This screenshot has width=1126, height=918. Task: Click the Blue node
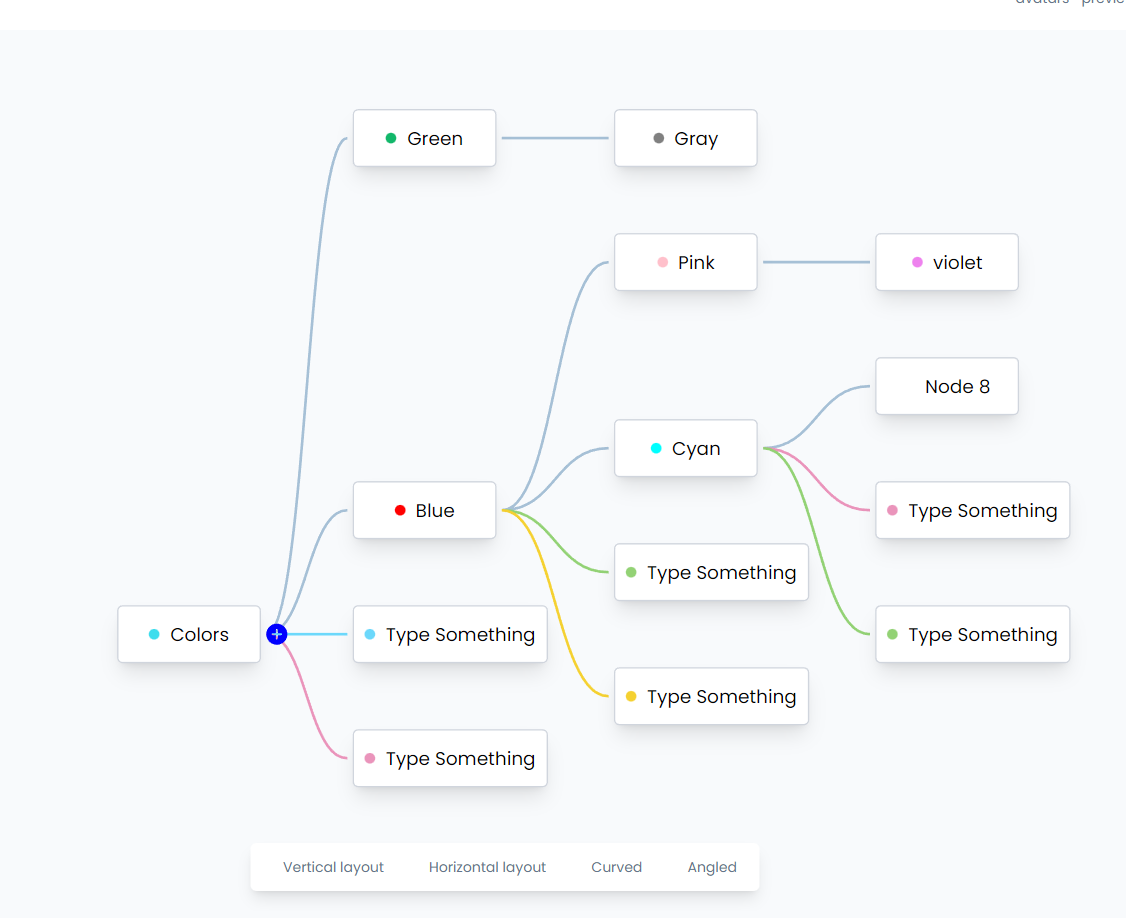(424, 510)
